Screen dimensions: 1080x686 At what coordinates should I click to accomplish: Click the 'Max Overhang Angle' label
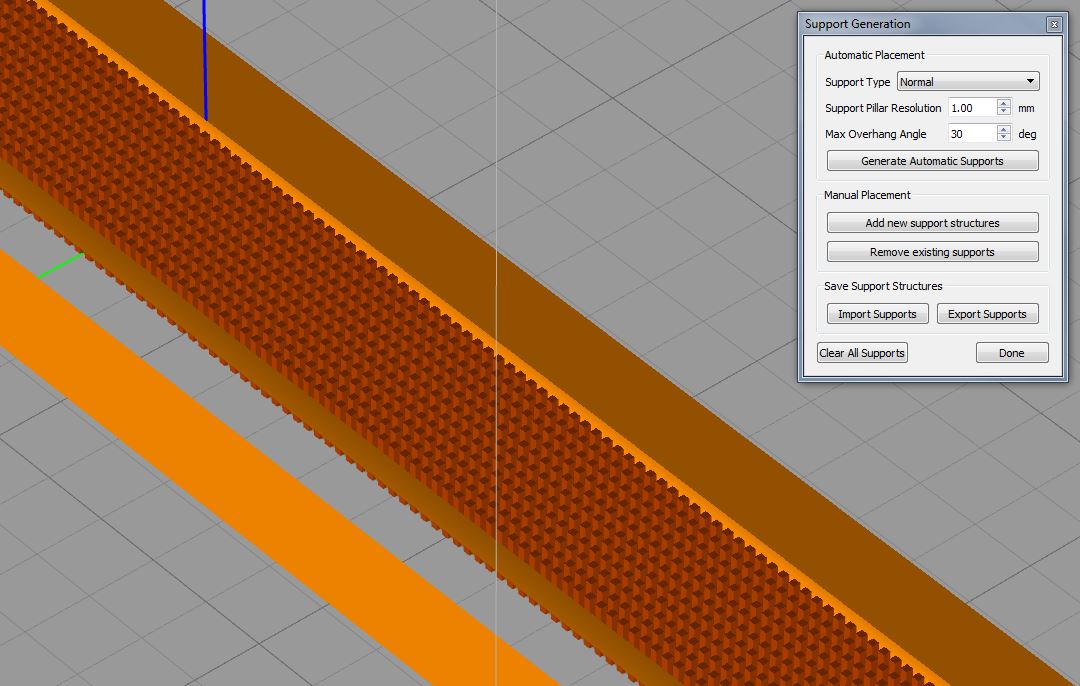pos(875,134)
